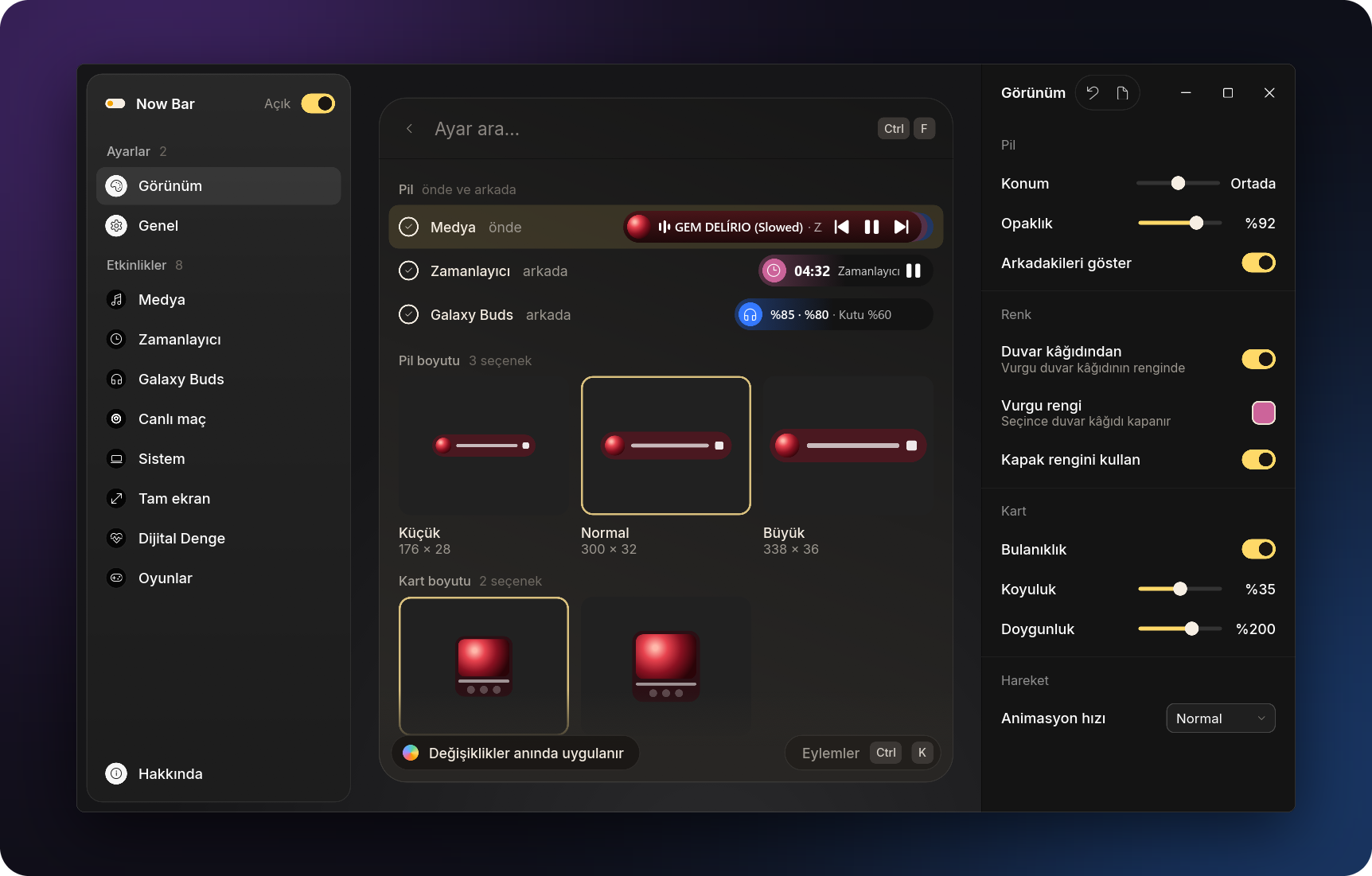Viewport: 1372px width, 876px height.
Task: Click the Hakkında info icon
Action: [116, 773]
